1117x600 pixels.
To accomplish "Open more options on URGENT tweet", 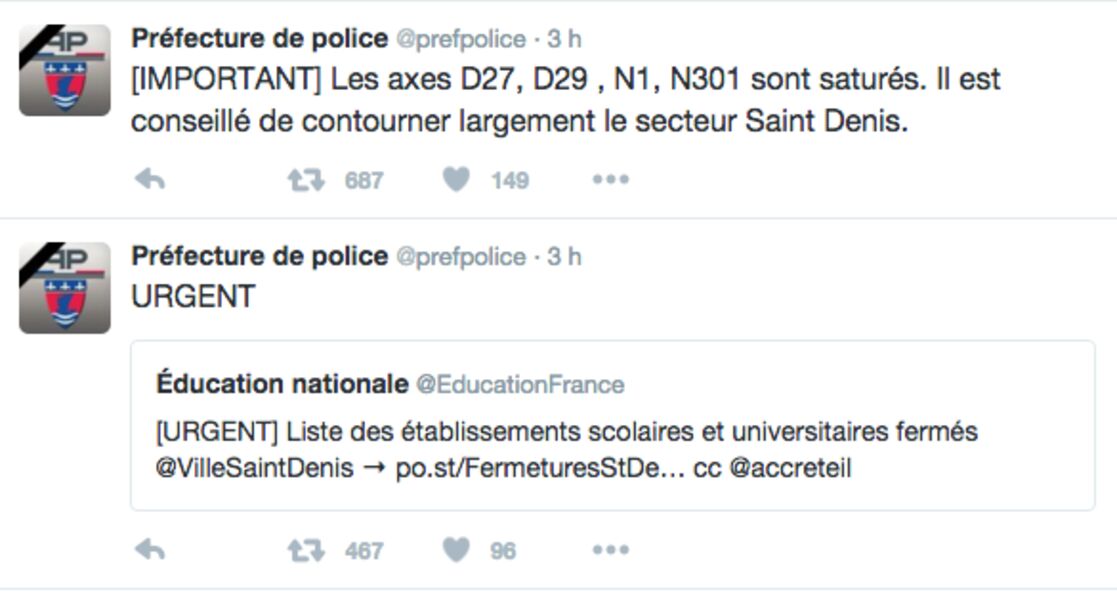I will (611, 550).
